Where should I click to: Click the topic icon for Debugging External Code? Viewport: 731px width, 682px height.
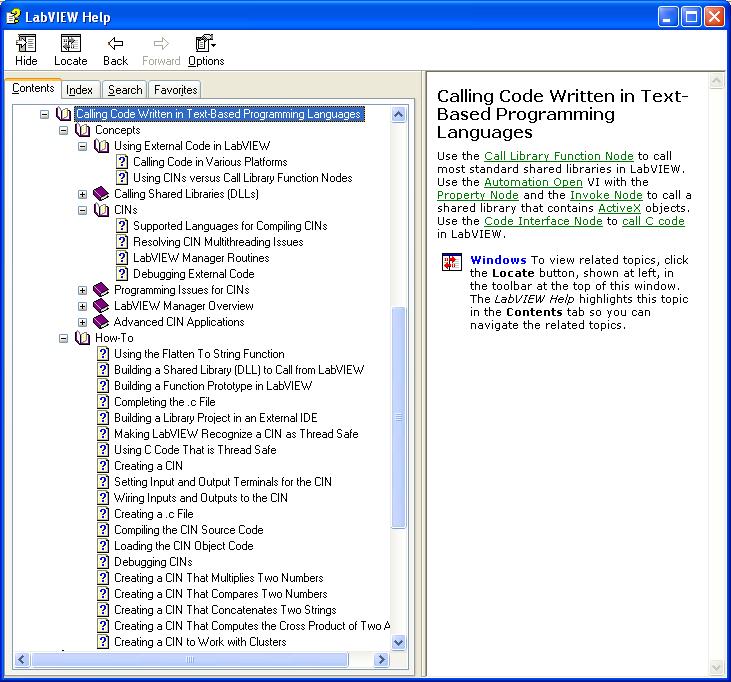(122, 274)
